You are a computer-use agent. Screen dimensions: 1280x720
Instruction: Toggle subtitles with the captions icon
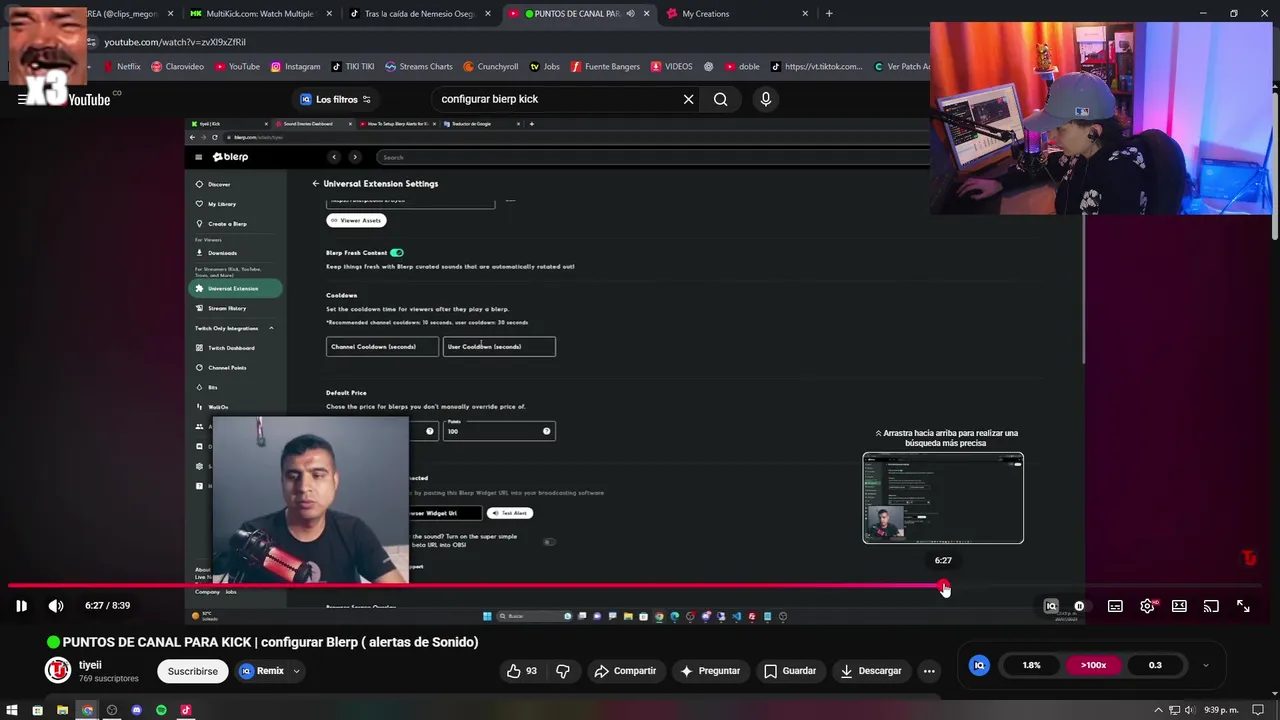[x=1115, y=606]
